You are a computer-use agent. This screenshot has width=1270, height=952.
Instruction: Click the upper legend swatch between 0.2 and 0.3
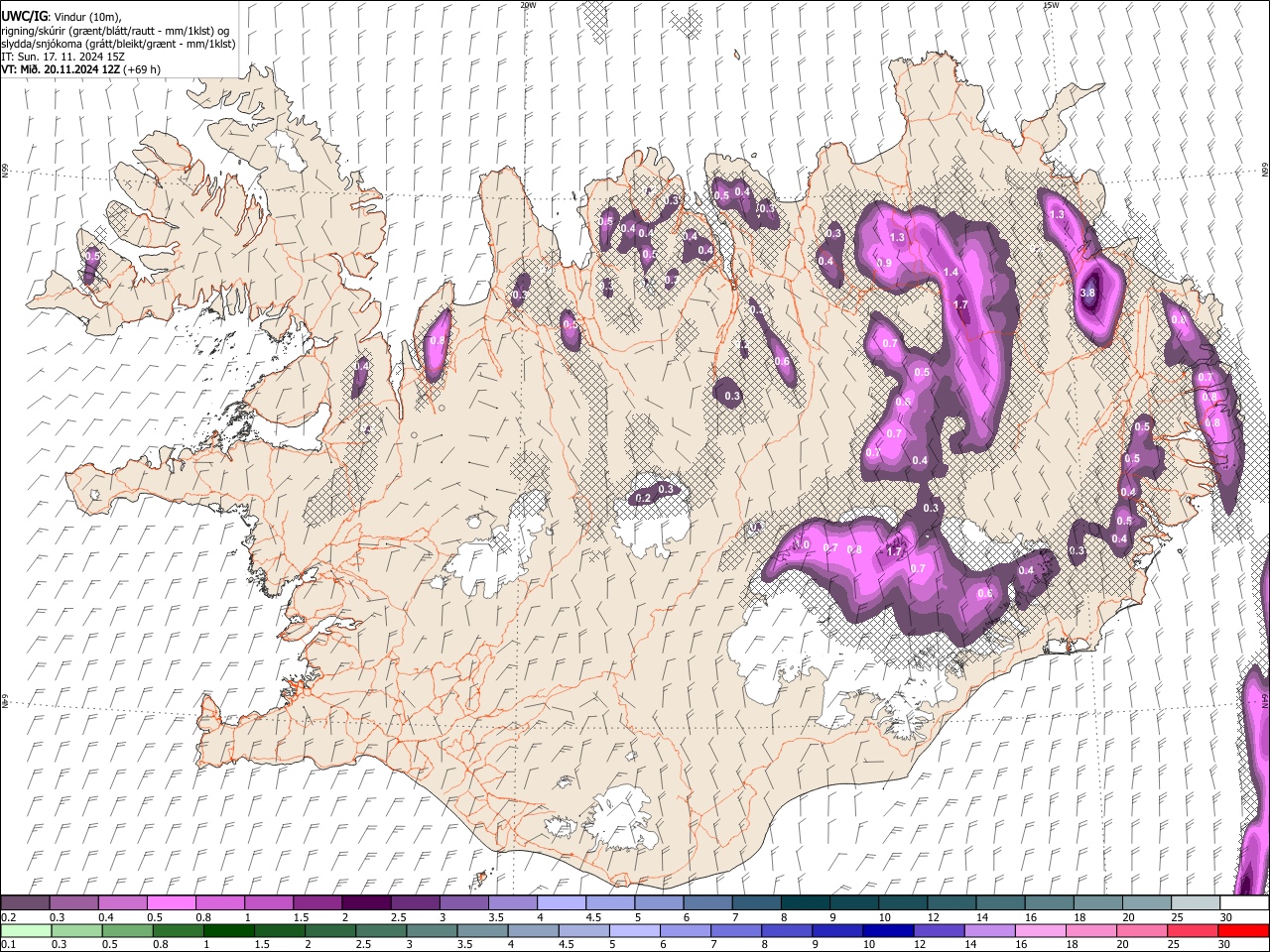point(25,903)
